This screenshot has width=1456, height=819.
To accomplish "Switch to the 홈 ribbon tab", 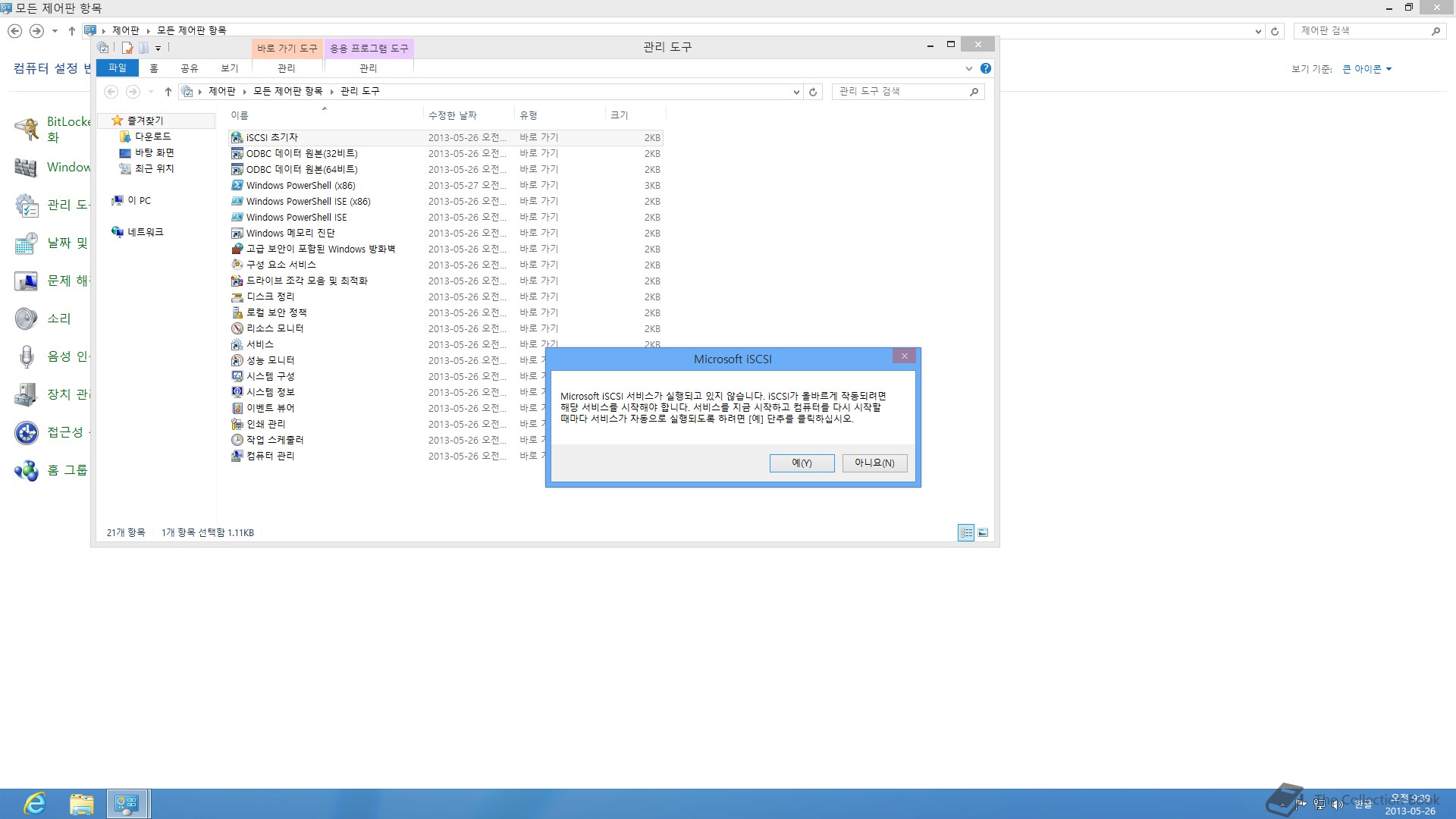I will (x=154, y=68).
